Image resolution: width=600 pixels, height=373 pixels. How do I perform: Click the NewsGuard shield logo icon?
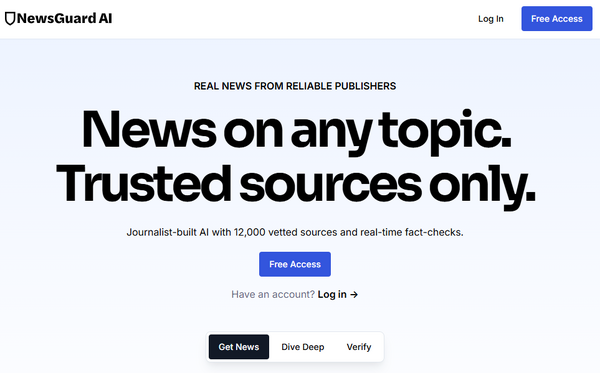coord(10,18)
